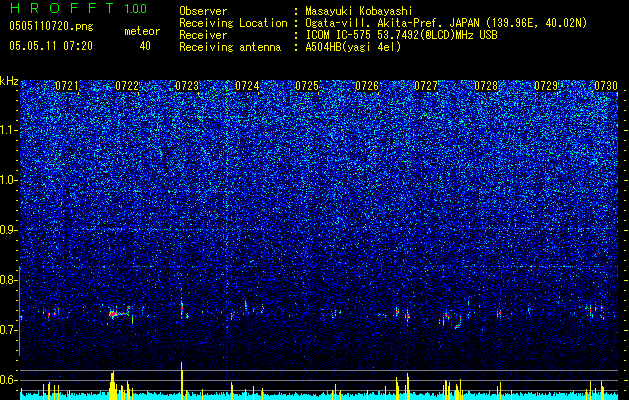Click the HROFFT 1.0.0 title text

(78, 8)
